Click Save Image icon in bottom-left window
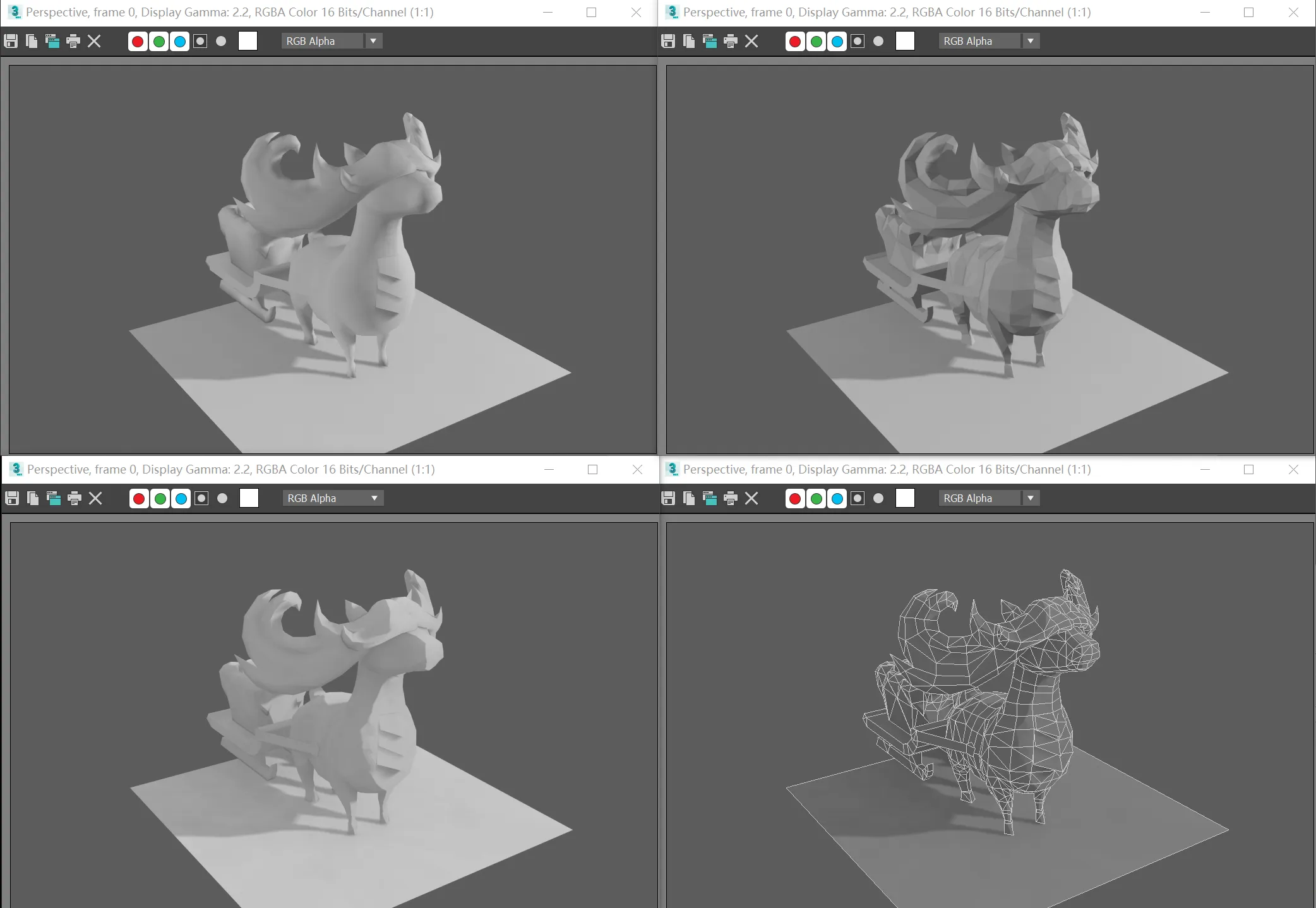This screenshot has height=908, width=1316. click(12, 498)
